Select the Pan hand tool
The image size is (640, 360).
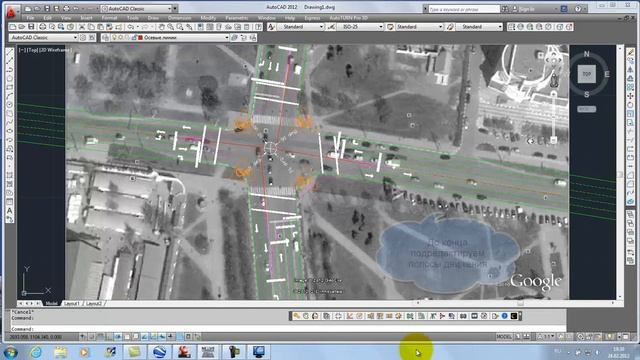point(162,27)
